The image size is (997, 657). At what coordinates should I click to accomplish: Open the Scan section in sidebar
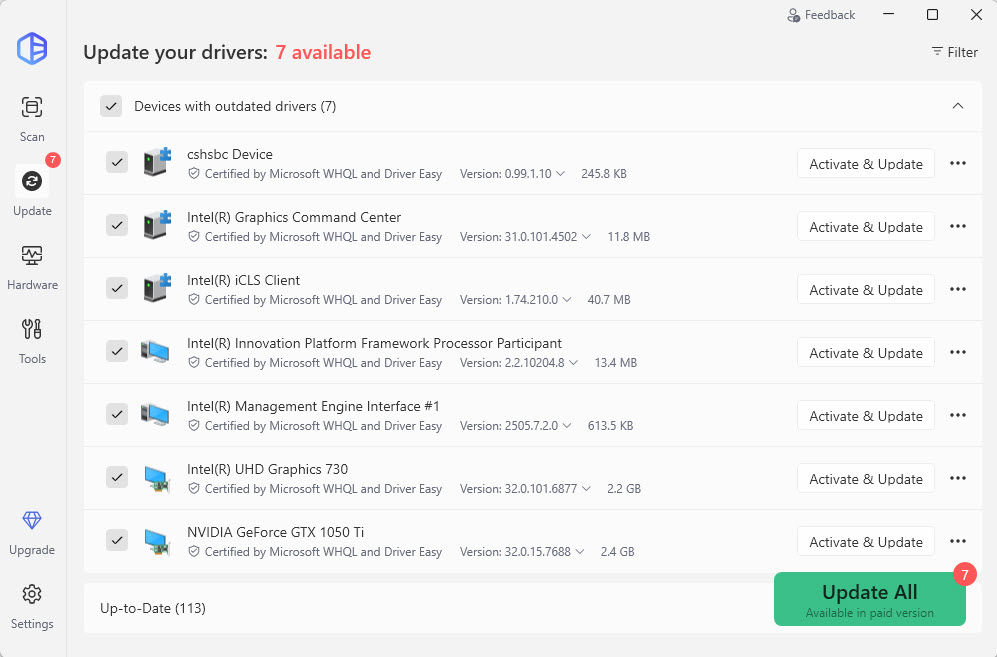[x=32, y=118]
